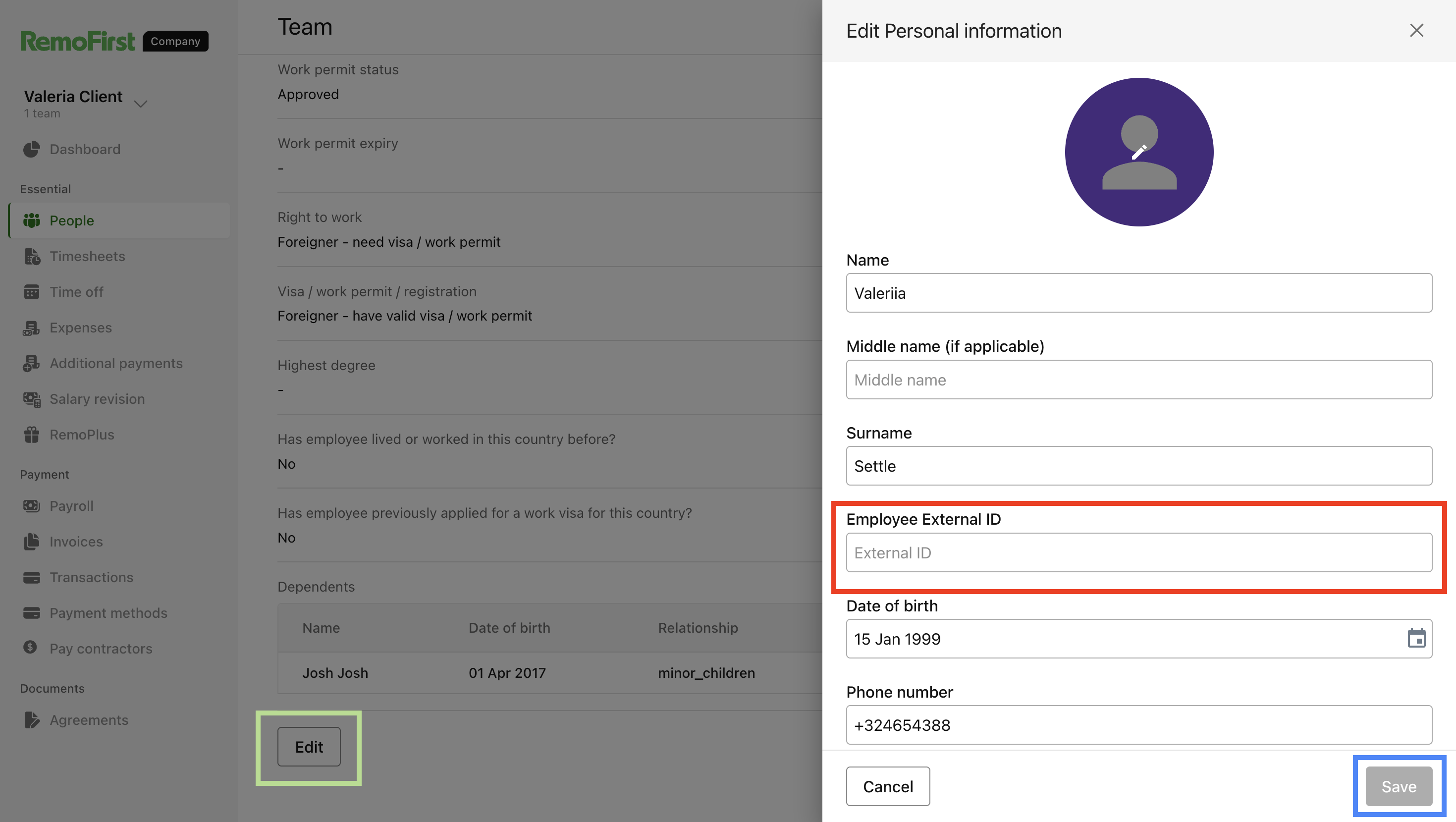Click the Expenses icon

[x=32, y=328]
